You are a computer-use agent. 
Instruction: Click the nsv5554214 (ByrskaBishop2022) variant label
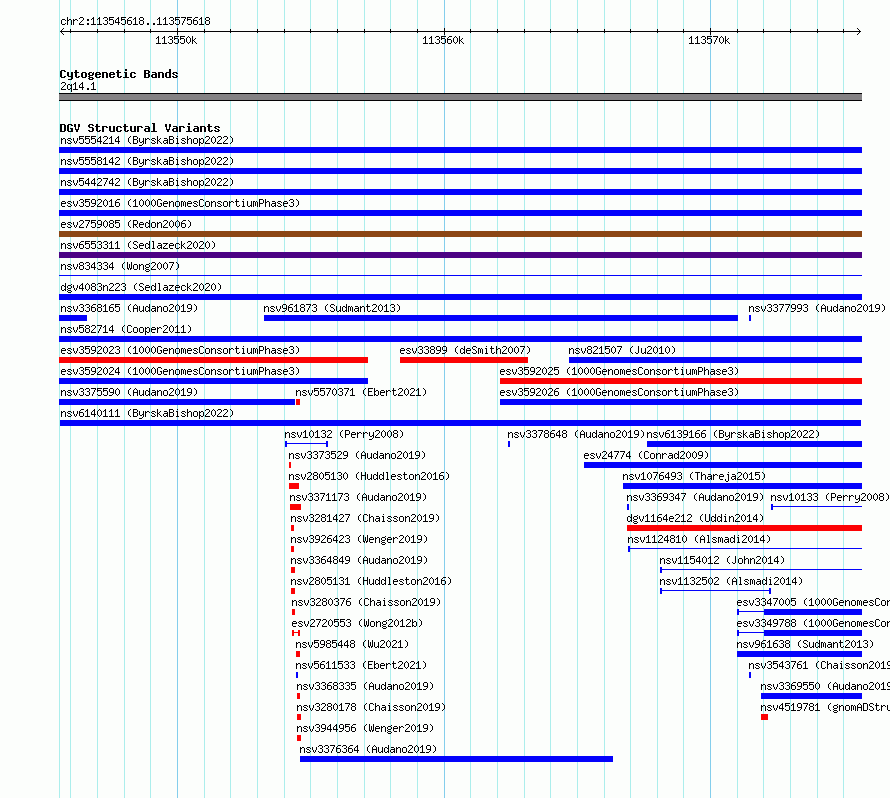[x=147, y=140]
